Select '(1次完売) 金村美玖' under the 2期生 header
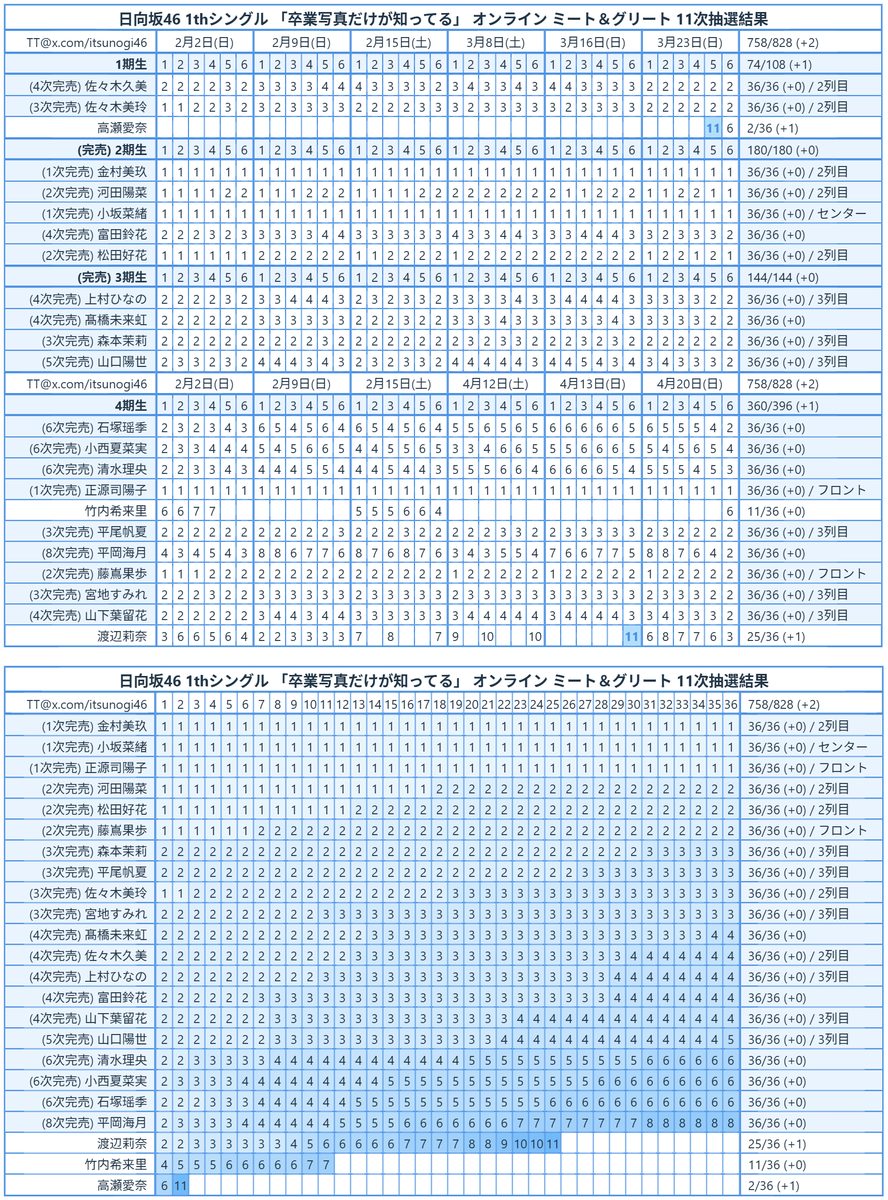Screen dimensions: 888x1200 click(x=94, y=171)
